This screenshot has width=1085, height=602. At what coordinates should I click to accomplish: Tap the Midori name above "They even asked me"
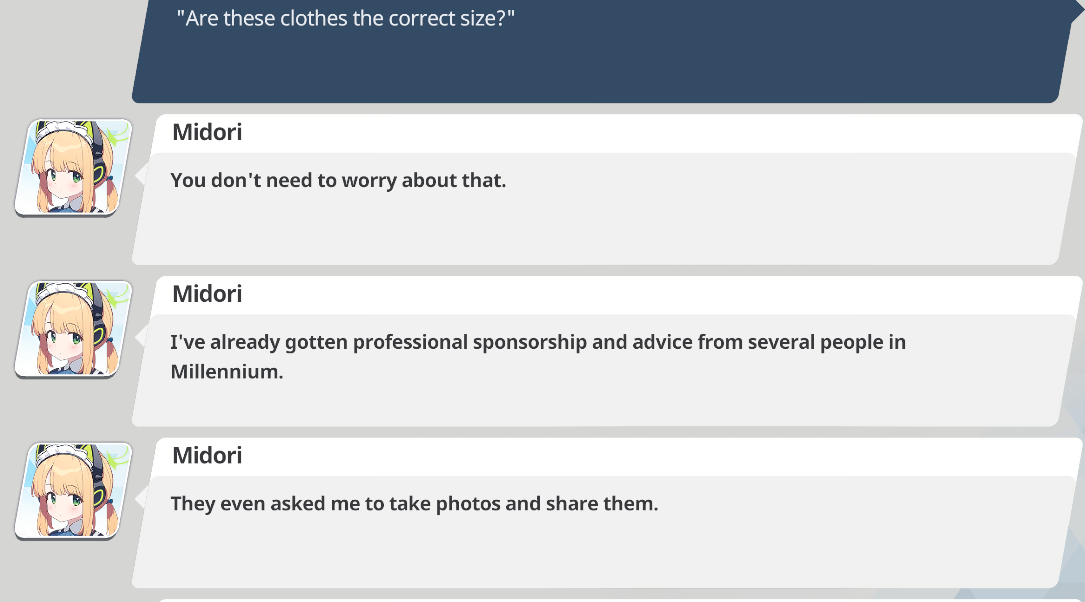click(x=207, y=456)
